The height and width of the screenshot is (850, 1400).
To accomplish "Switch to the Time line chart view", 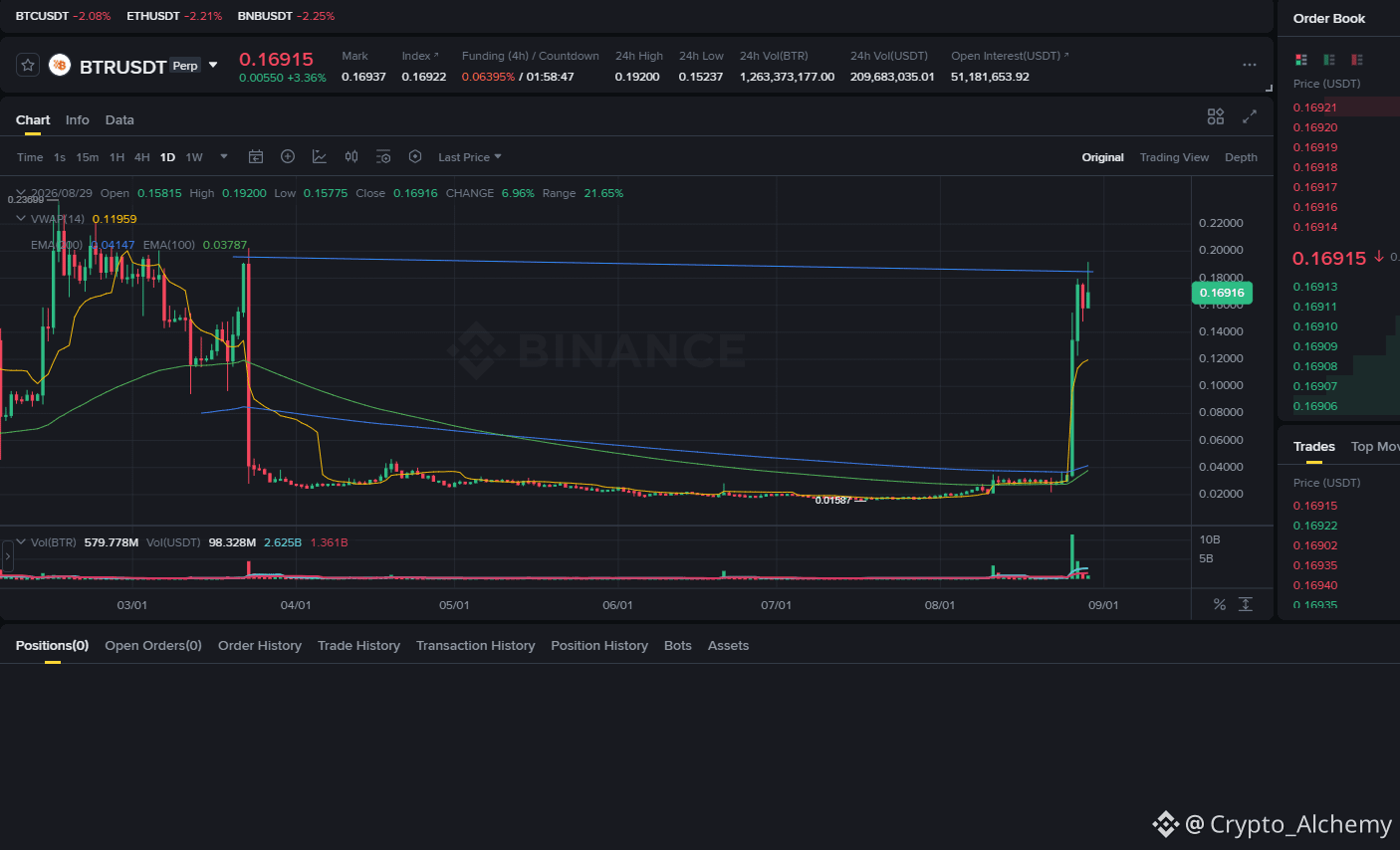I will click(x=30, y=157).
